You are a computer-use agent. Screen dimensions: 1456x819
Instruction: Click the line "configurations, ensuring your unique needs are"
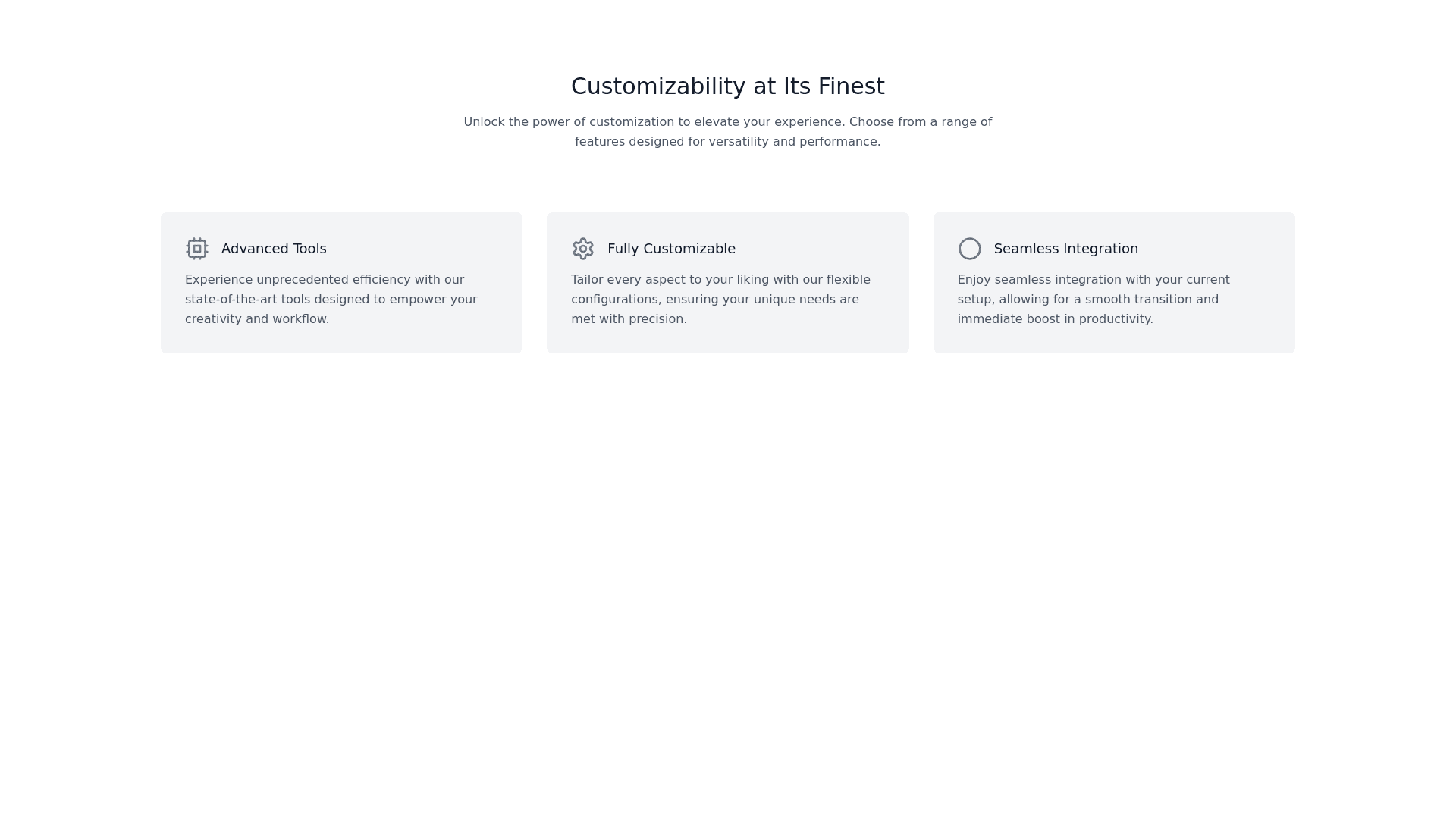coord(715,300)
